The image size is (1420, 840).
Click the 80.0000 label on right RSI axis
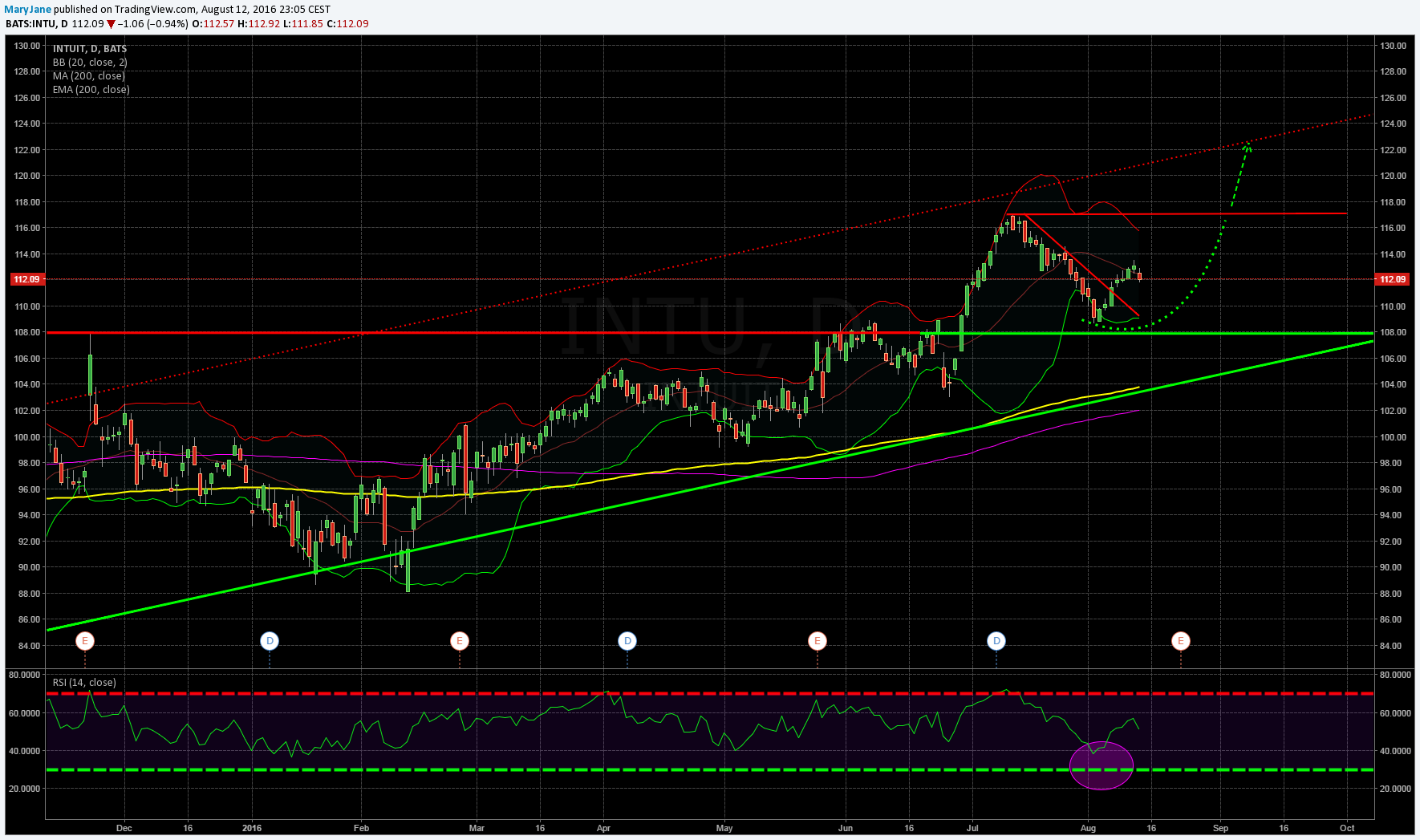tap(1395, 675)
